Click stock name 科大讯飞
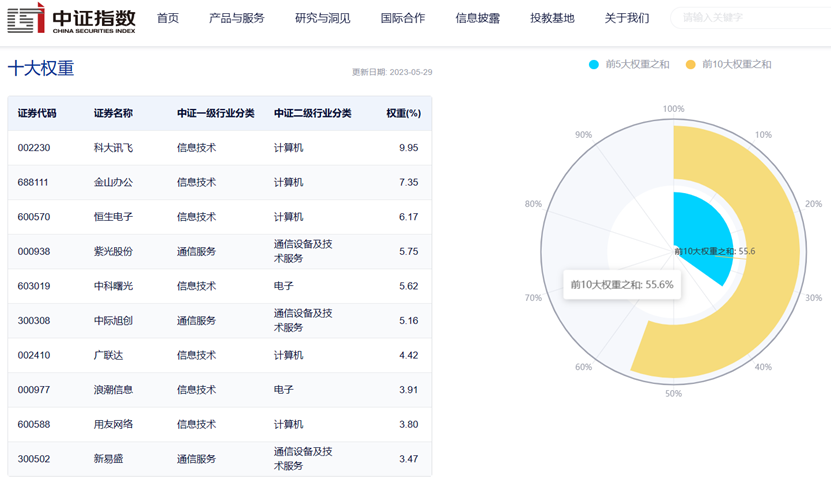 click(113, 148)
